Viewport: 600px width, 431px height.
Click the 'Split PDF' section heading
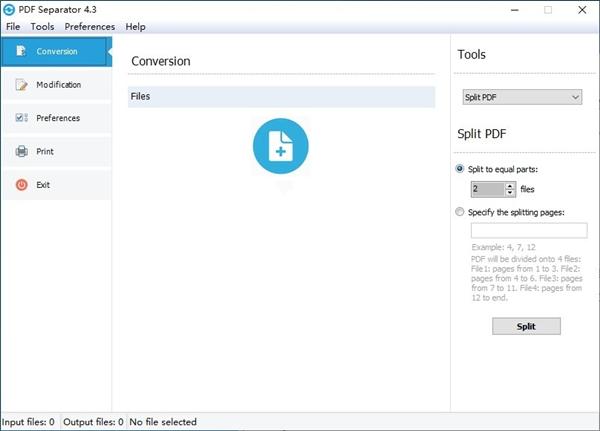[x=482, y=134]
